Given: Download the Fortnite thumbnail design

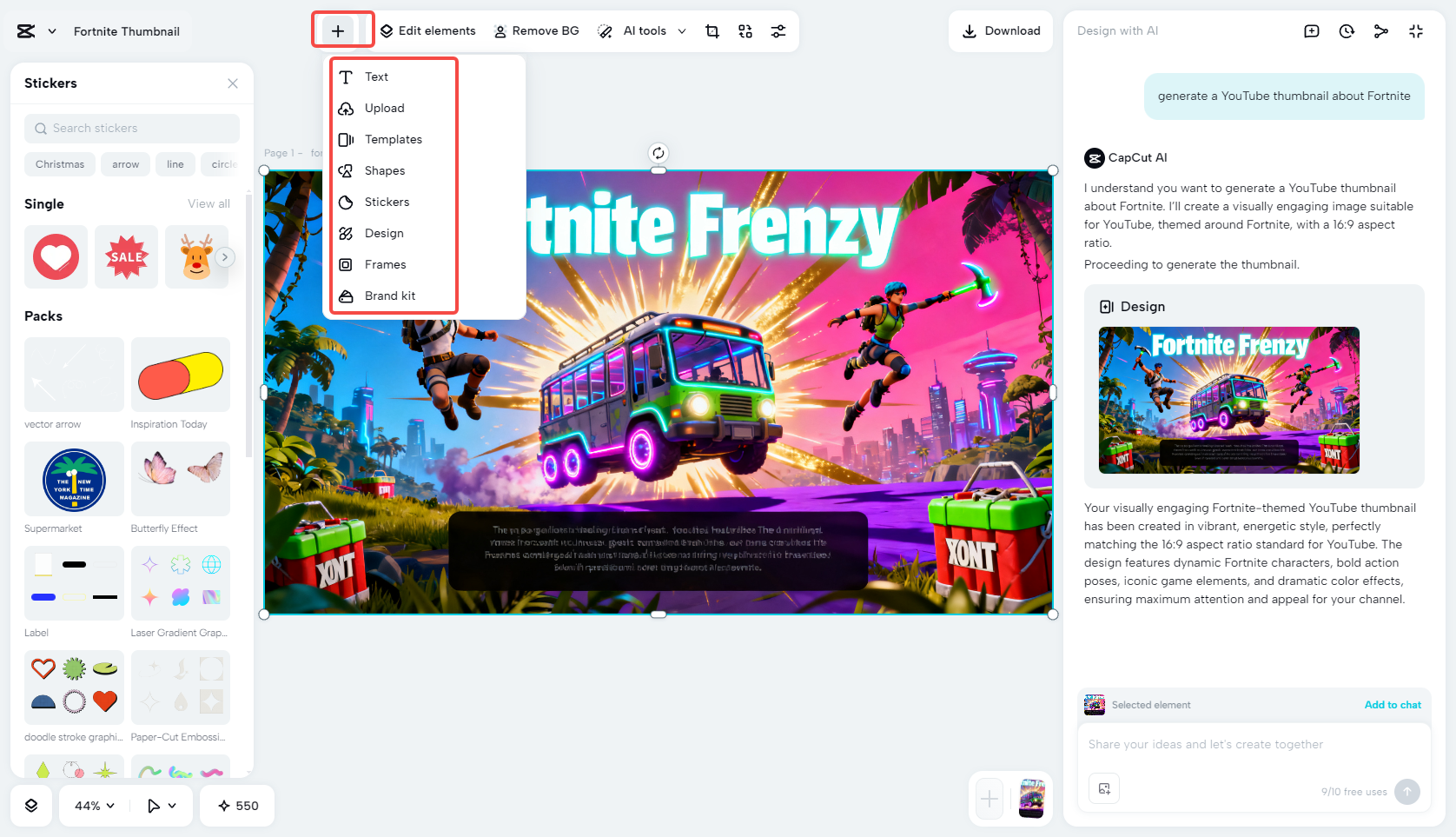Looking at the screenshot, I should pyautogui.click(x=1000, y=30).
